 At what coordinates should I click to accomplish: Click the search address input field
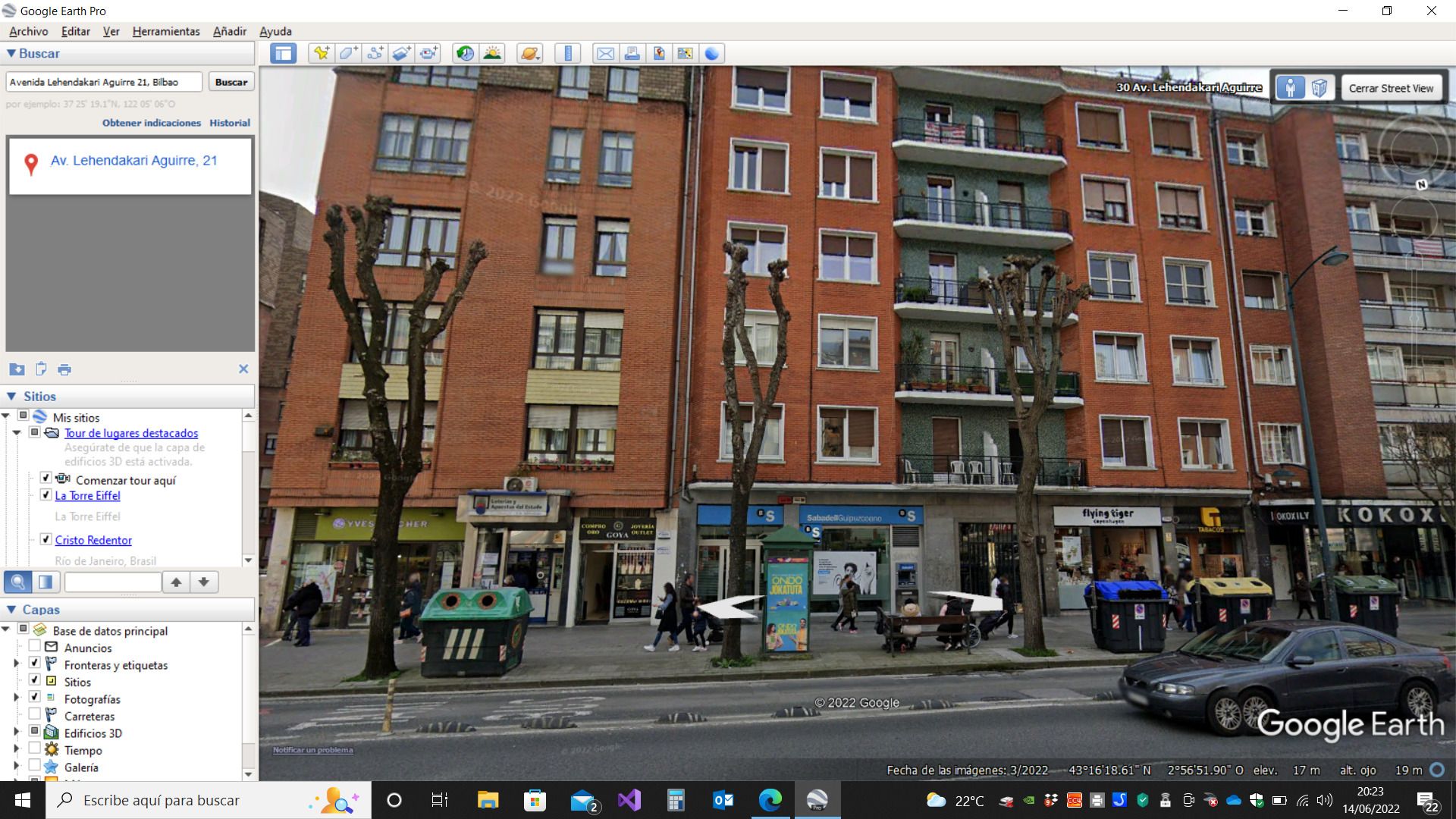[x=104, y=82]
